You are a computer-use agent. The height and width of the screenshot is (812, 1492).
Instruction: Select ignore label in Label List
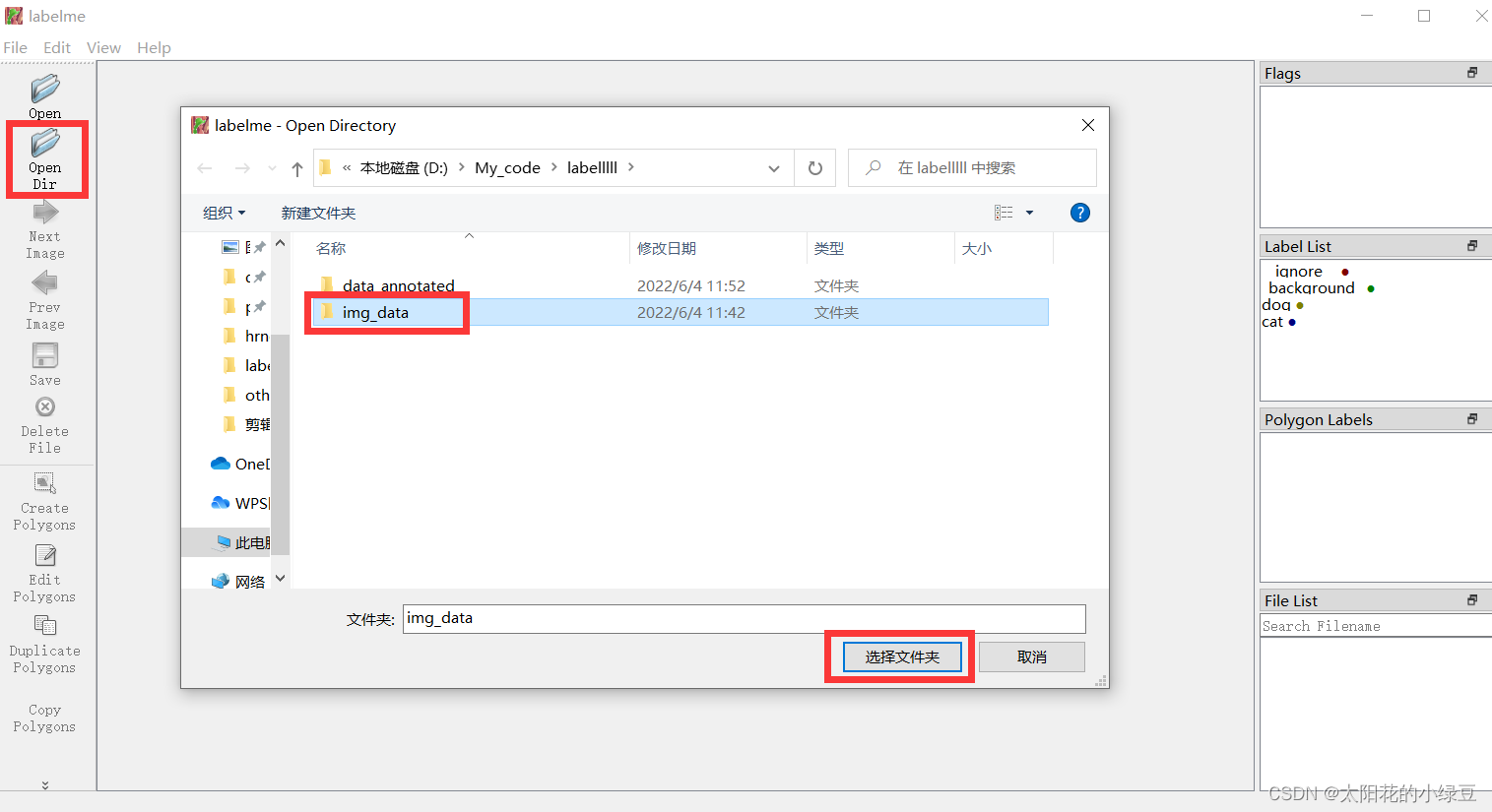[x=1311, y=271]
